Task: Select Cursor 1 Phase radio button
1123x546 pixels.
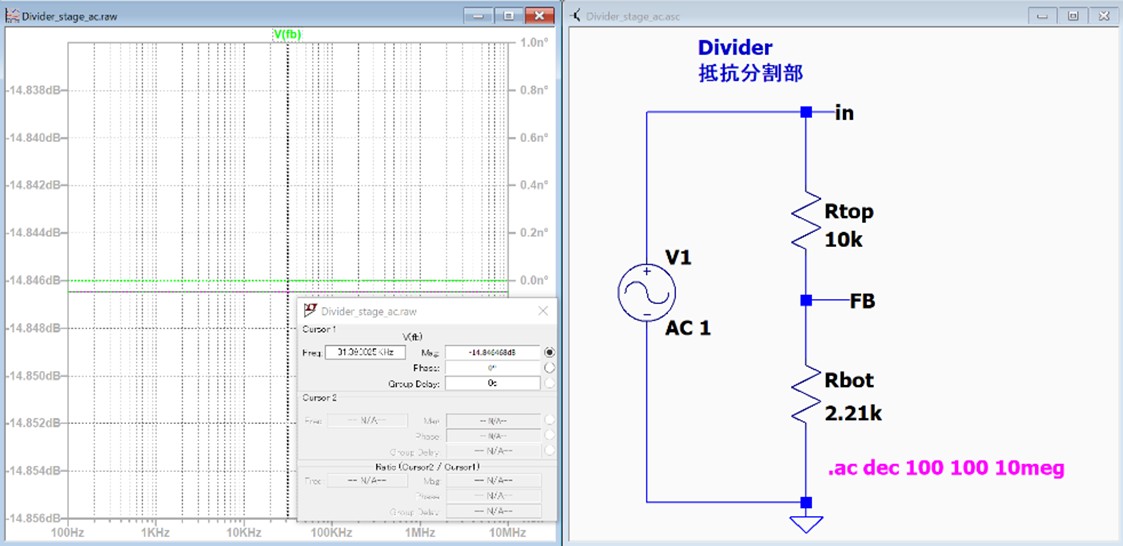Action: 549,368
